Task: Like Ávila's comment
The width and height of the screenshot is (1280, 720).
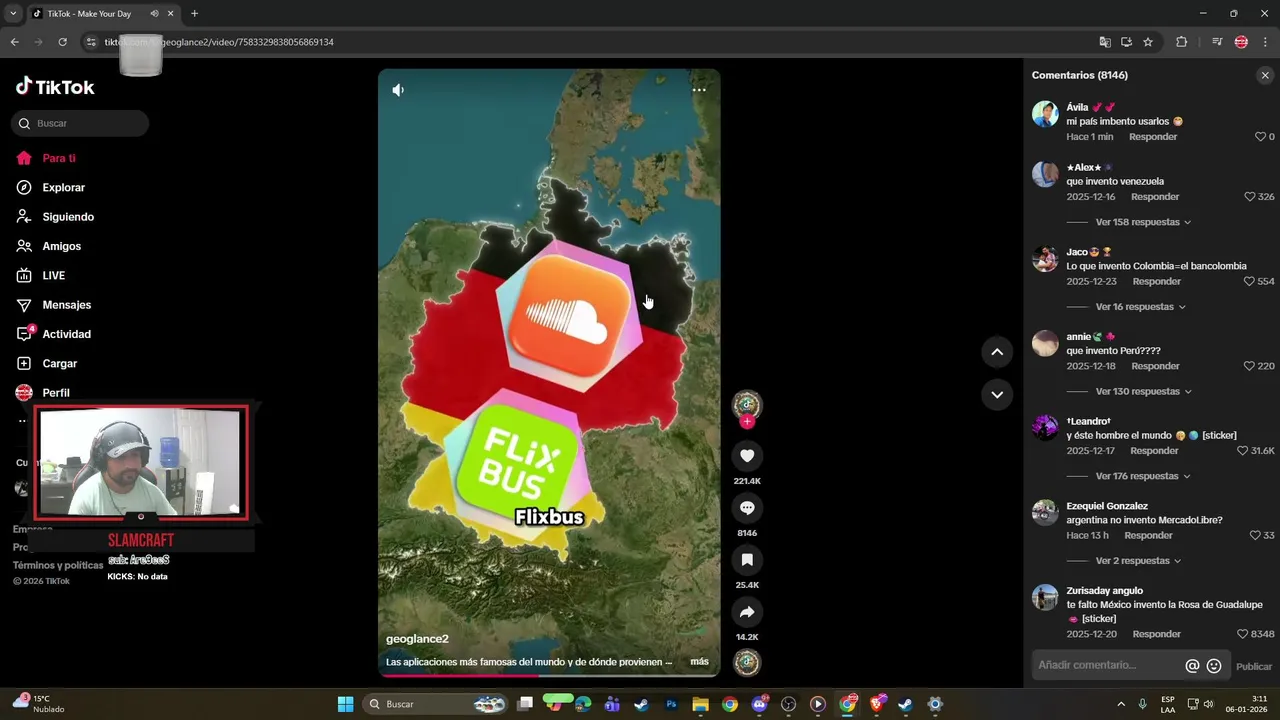Action: click(x=1261, y=137)
